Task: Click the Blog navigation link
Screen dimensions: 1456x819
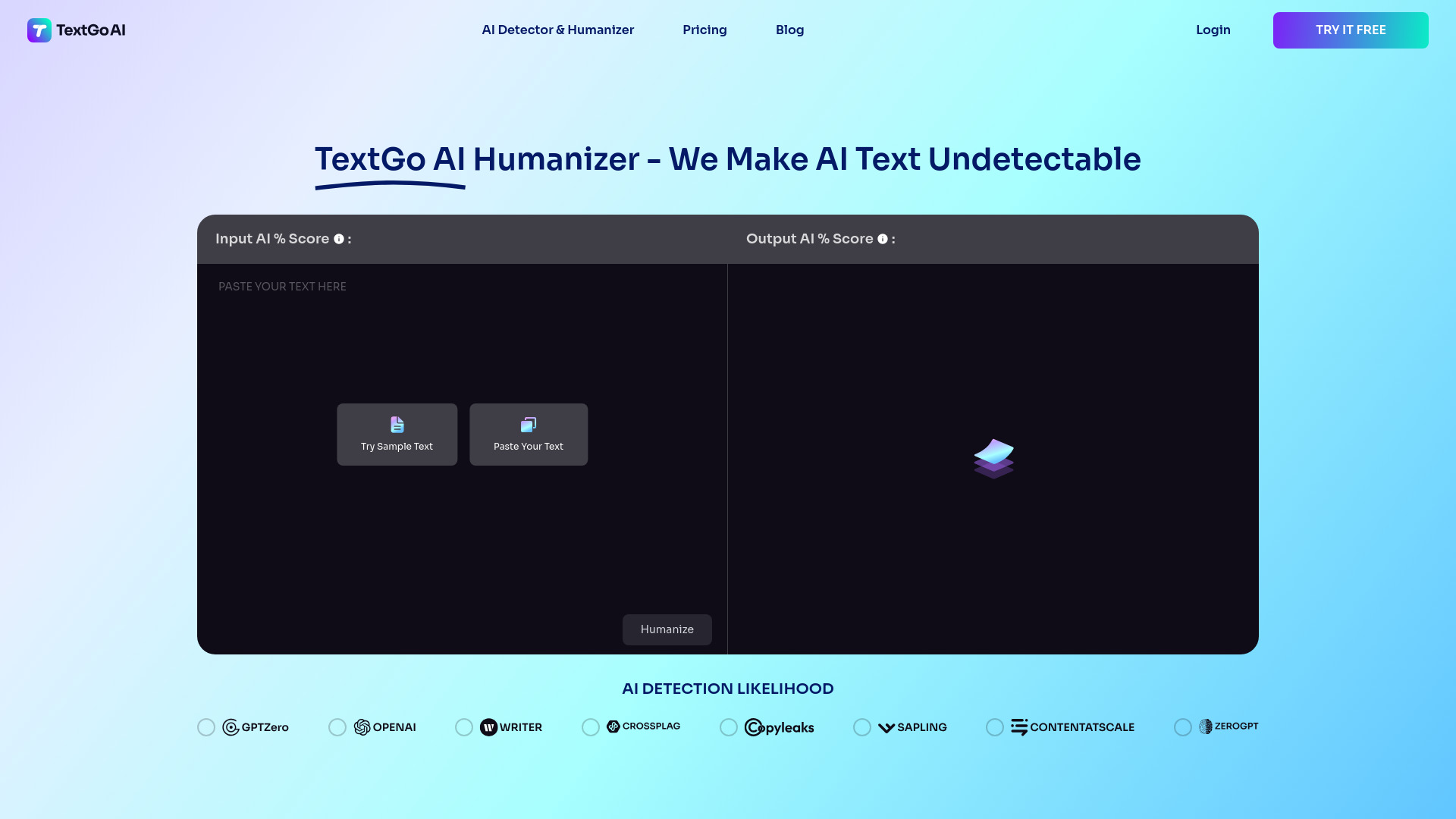Action: (790, 30)
